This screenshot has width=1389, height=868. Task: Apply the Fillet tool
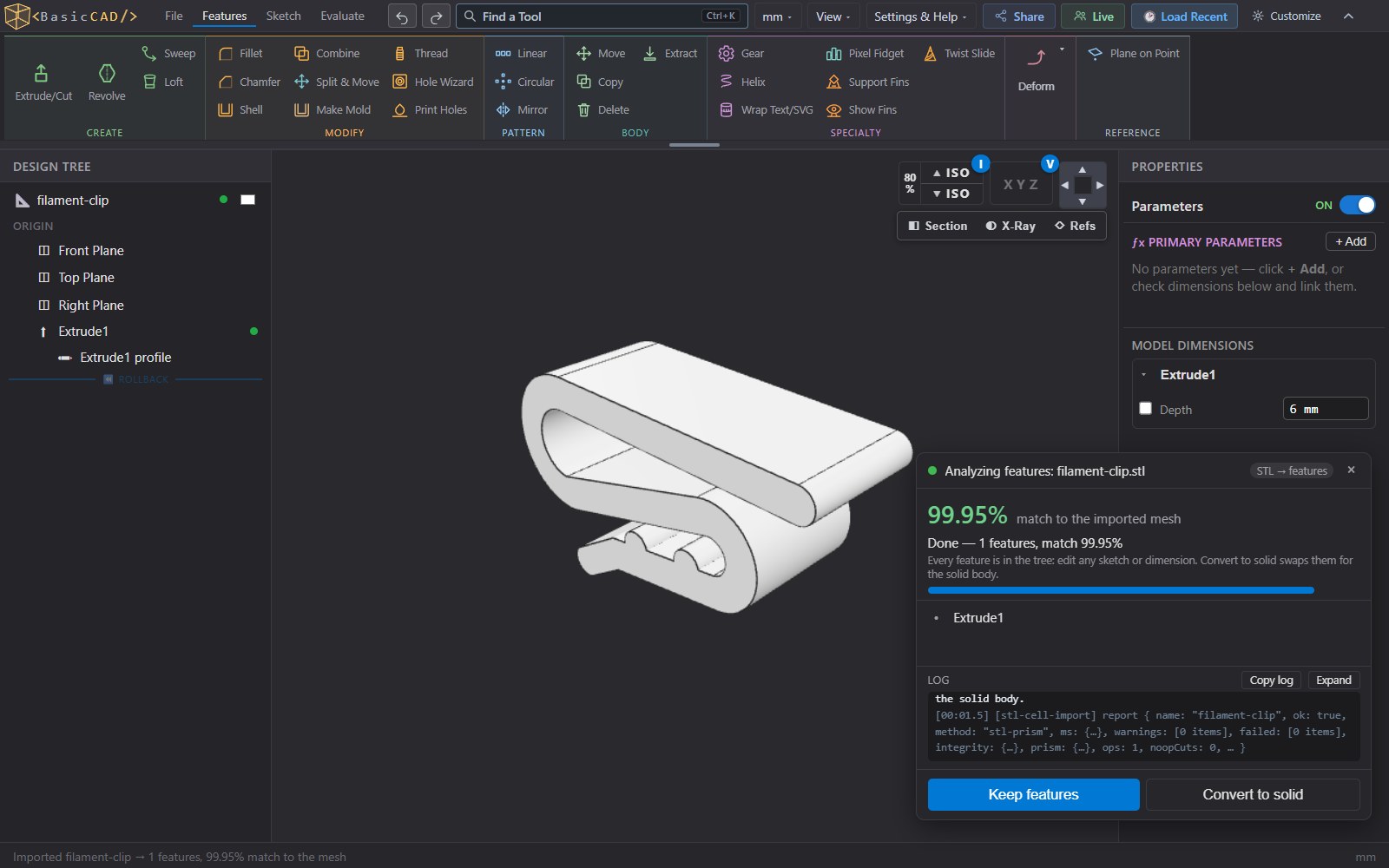point(240,53)
